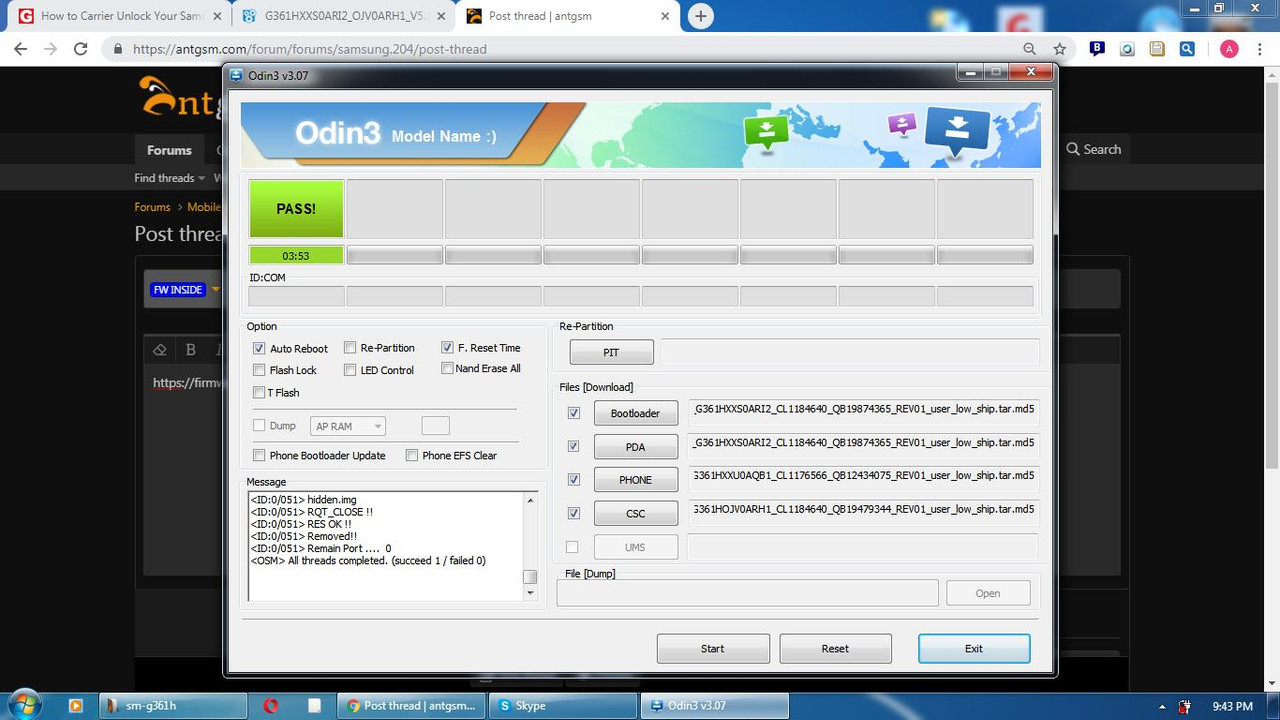
Task: Select the 'Post thread | antgsm' tab
Action: click(567, 17)
